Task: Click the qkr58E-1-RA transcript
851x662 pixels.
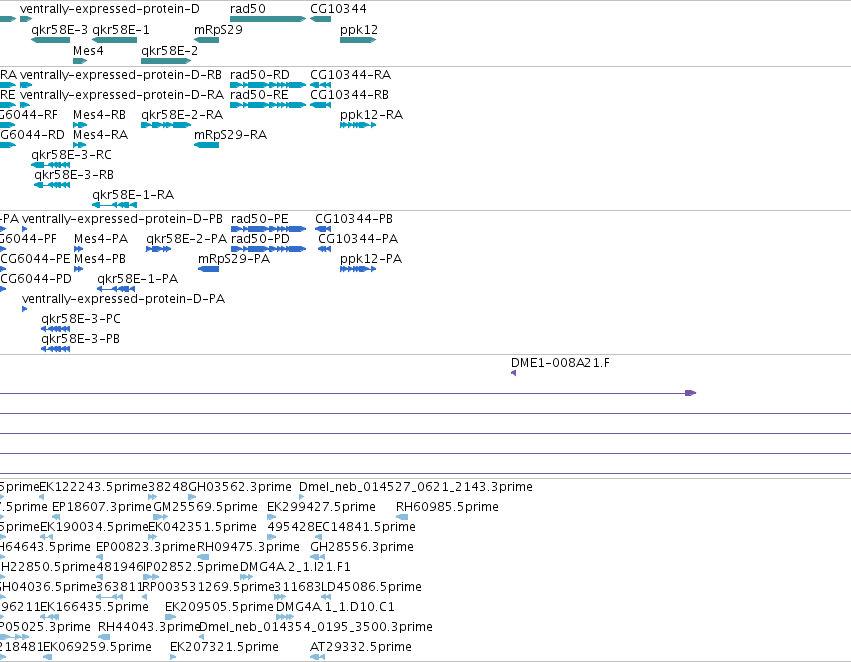Action: pyautogui.click(x=115, y=205)
